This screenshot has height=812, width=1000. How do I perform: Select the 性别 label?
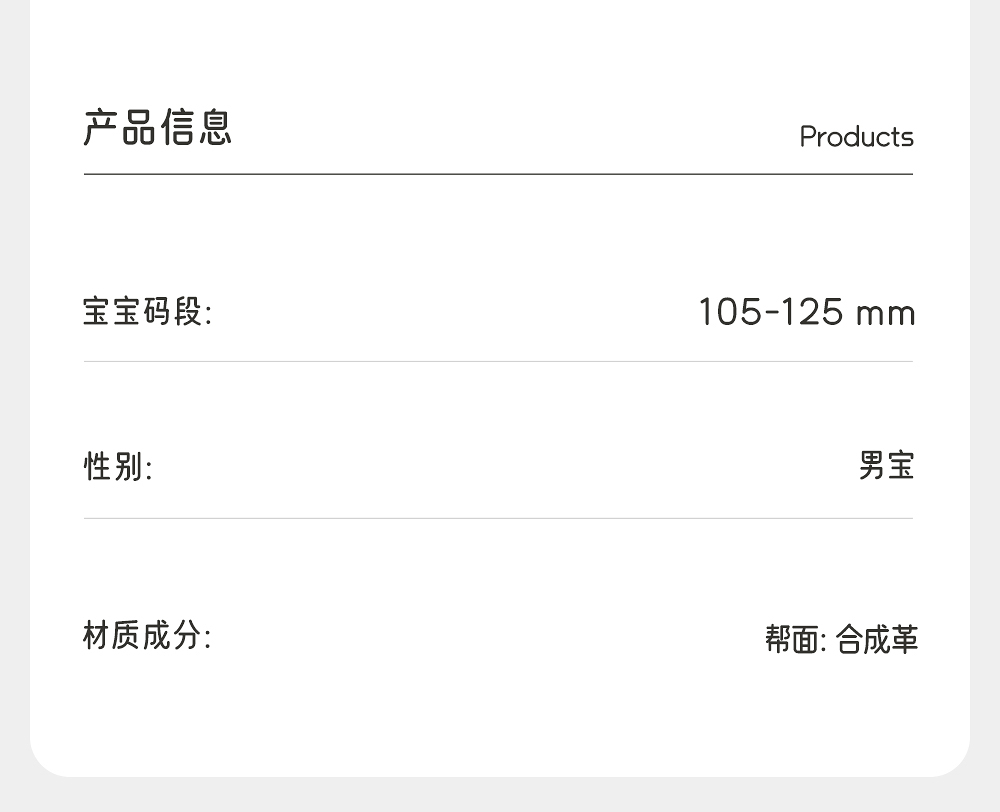pyautogui.click(x=118, y=466)
